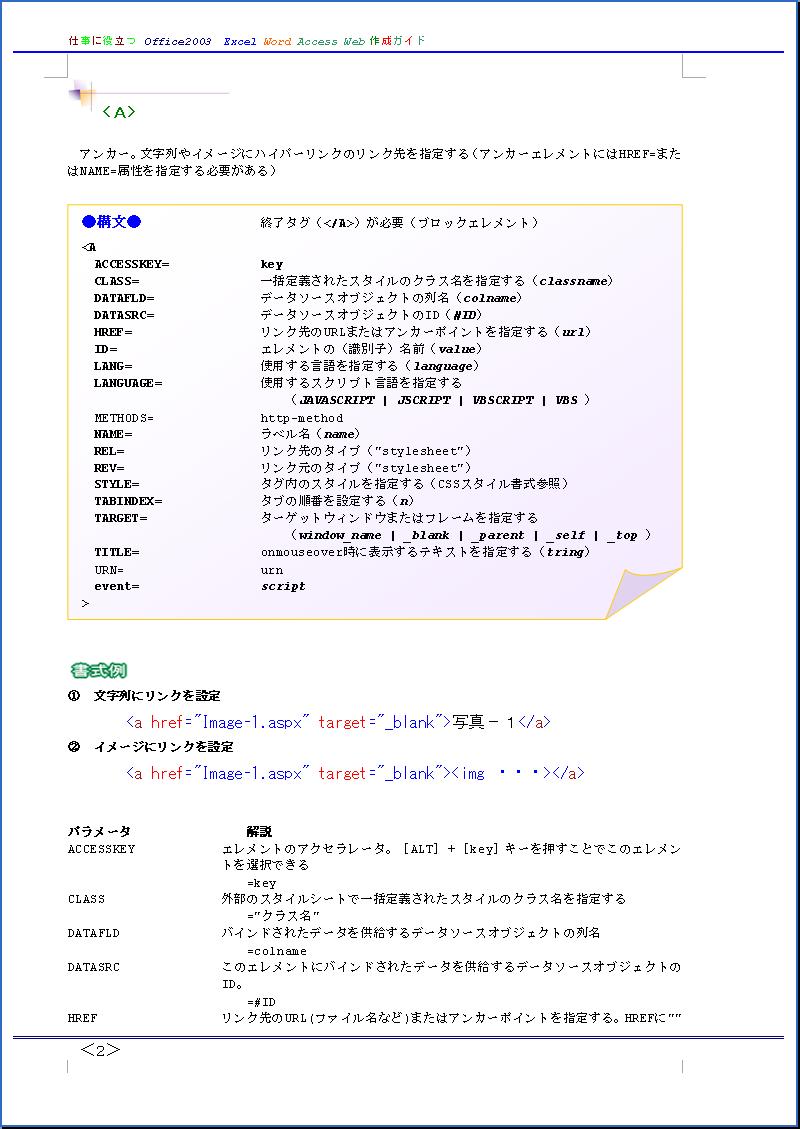The height and width of the screenshot is (1129, 800).
Task: Click the circled number ① marker
Action: click(74, 696)
